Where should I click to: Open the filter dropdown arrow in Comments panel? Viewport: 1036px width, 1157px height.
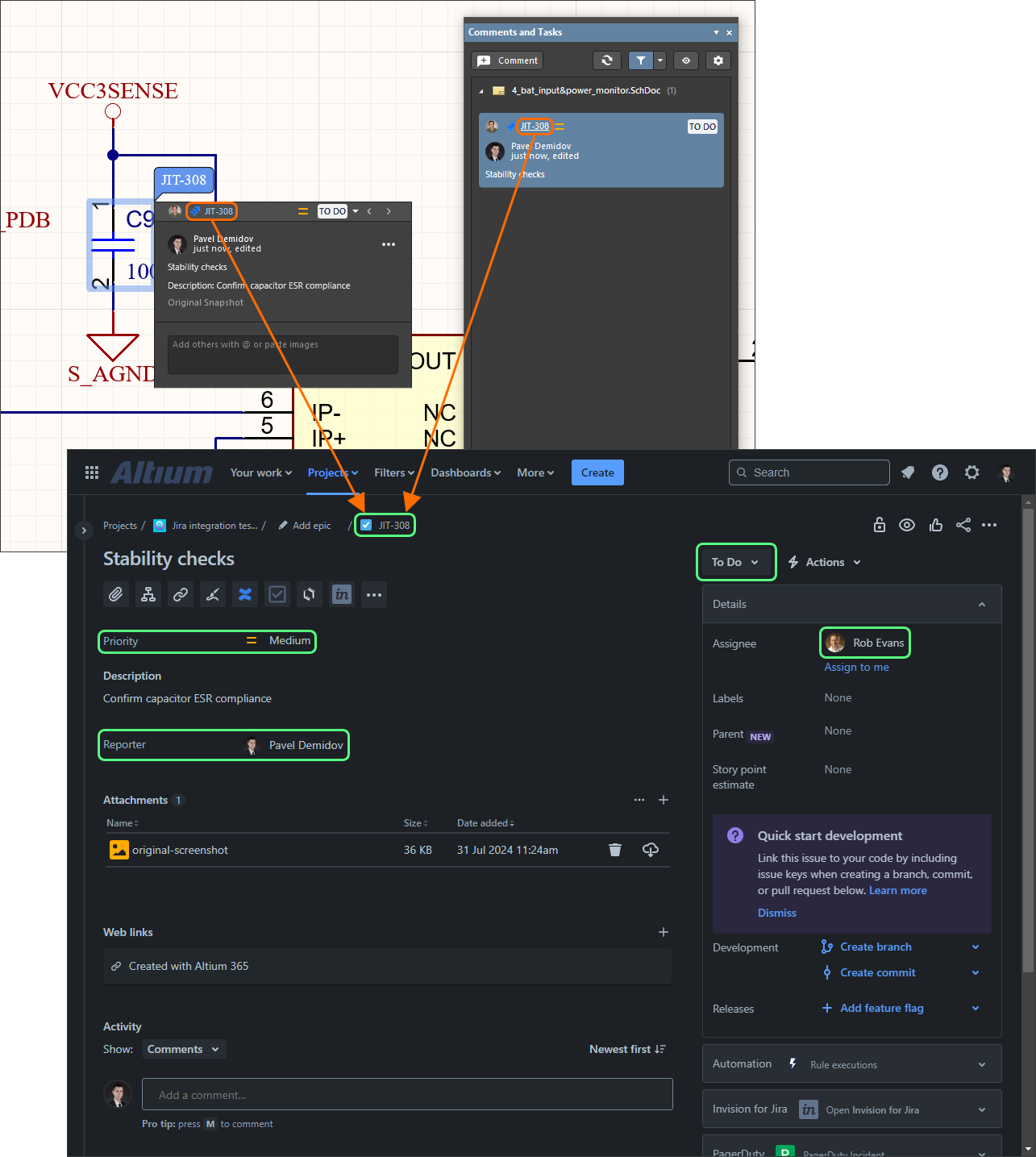point(660,60)
